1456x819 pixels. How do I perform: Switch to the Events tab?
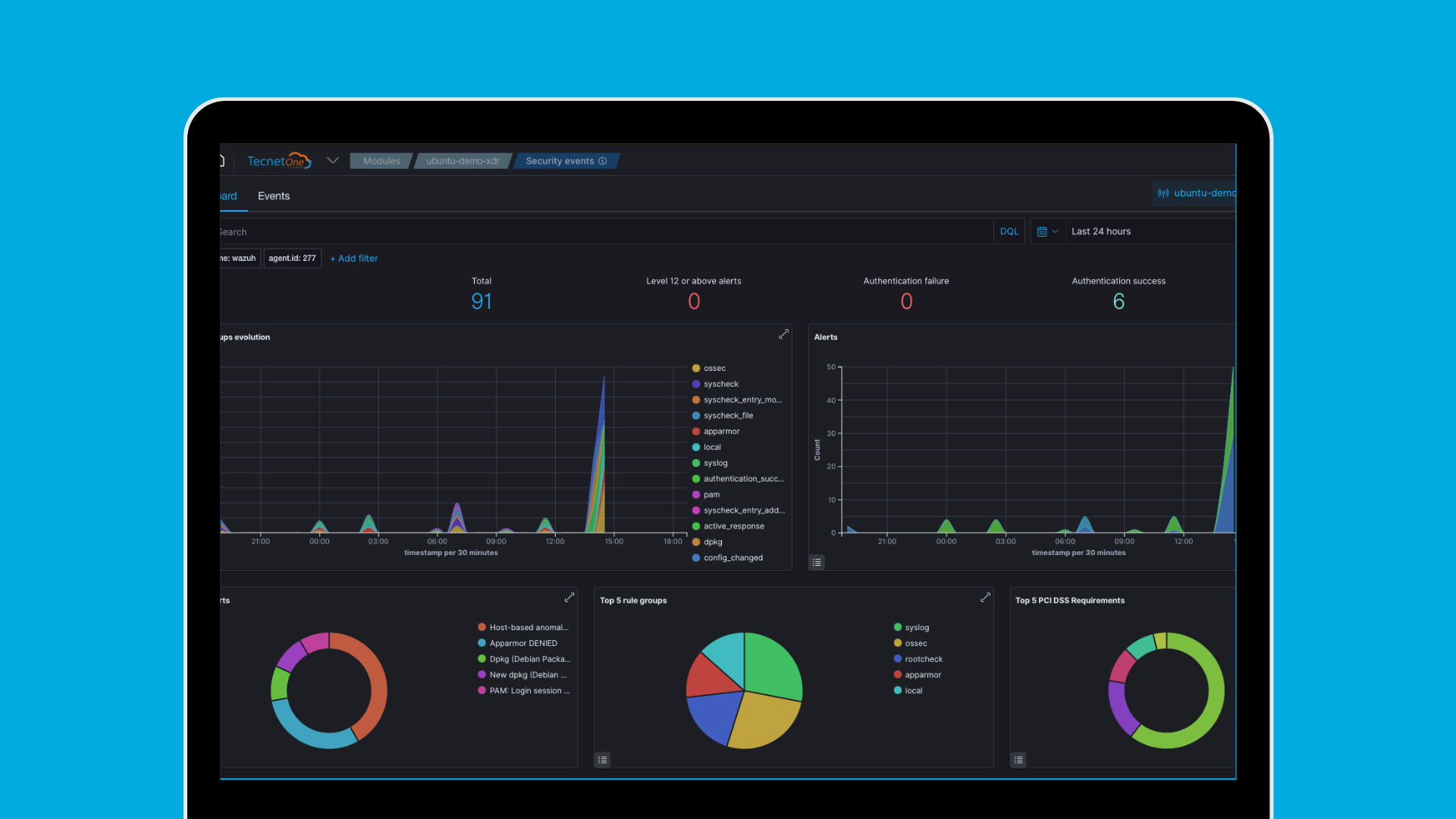click(274, 196)
